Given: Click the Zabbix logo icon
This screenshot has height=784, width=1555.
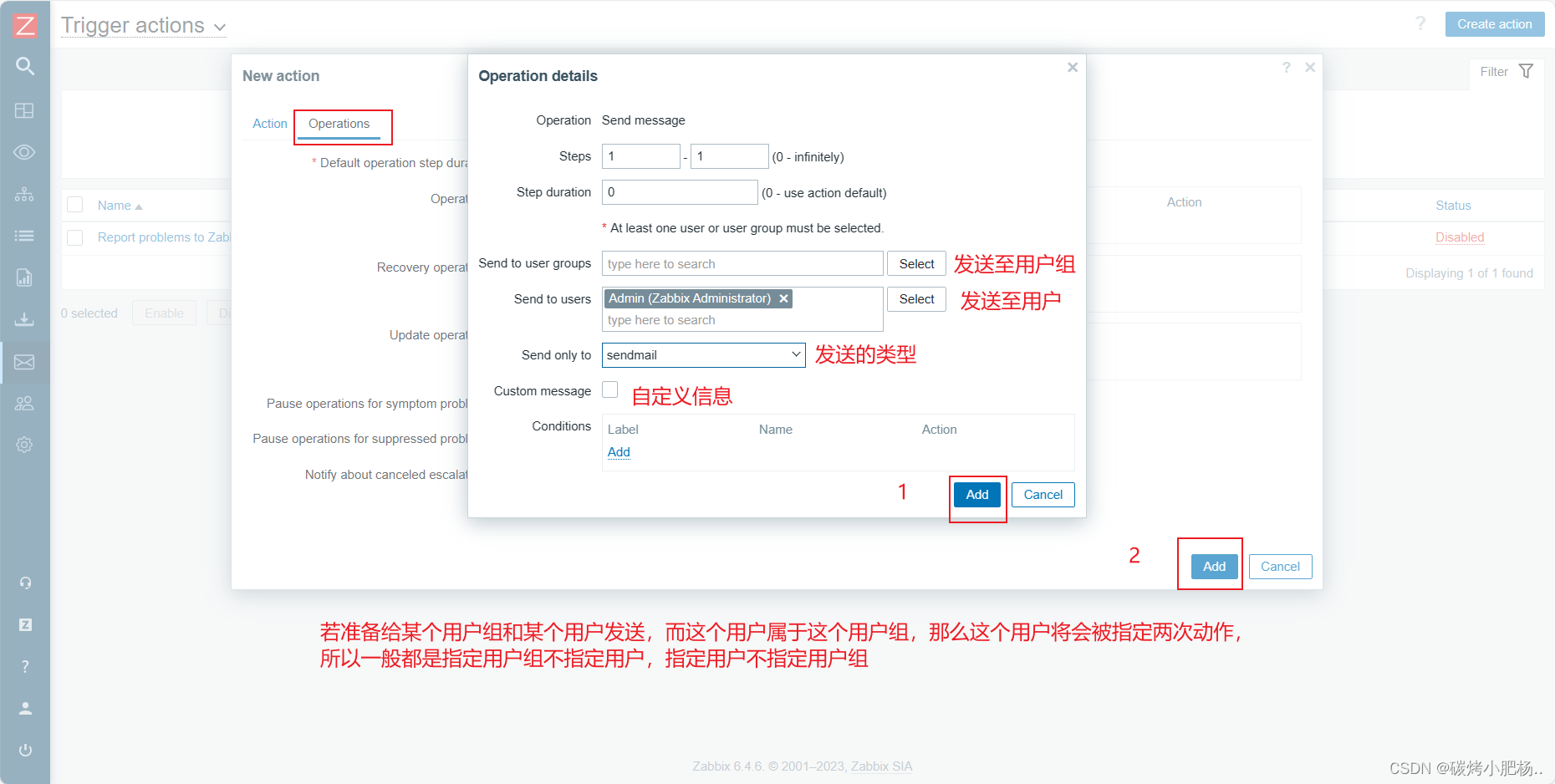Looking at the screenshot, I should 25,25.
